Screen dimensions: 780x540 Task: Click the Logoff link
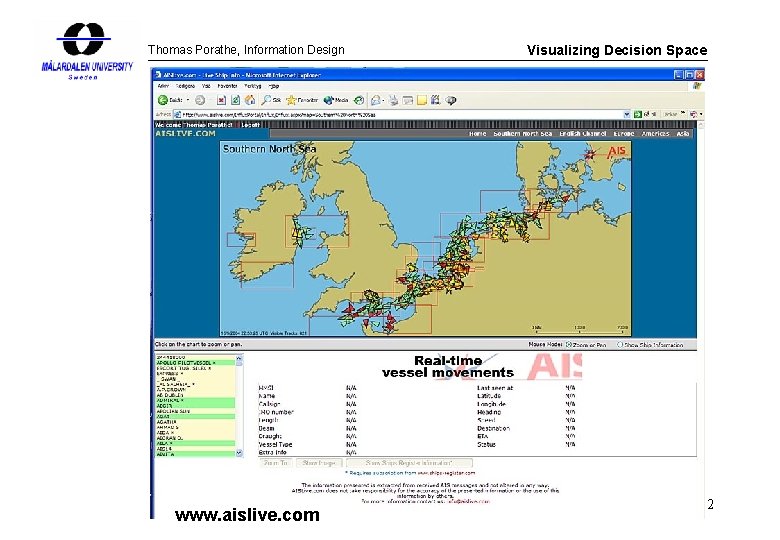[x=250, y=125]
